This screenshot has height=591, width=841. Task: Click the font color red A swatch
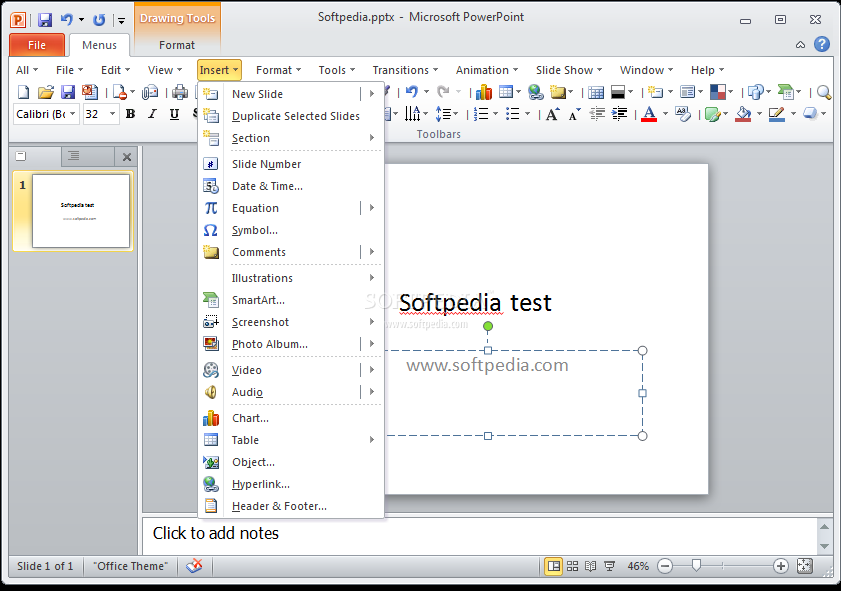coord(649,114)
